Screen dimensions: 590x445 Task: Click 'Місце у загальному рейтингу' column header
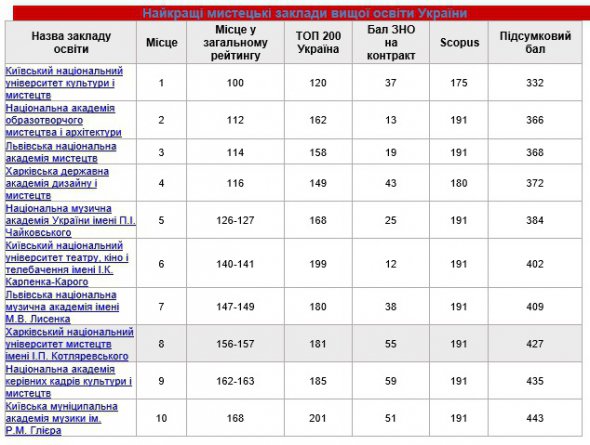(235, 42)
